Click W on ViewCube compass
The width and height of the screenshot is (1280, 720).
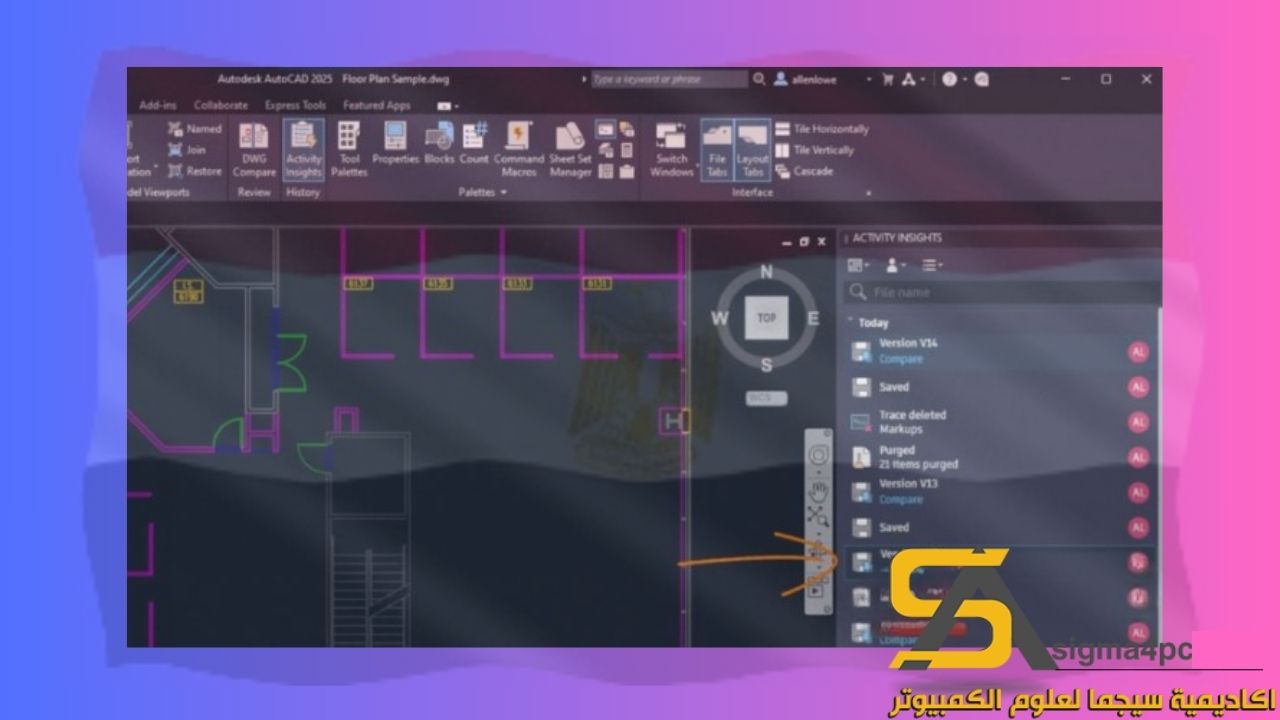(x=719, y=319)
